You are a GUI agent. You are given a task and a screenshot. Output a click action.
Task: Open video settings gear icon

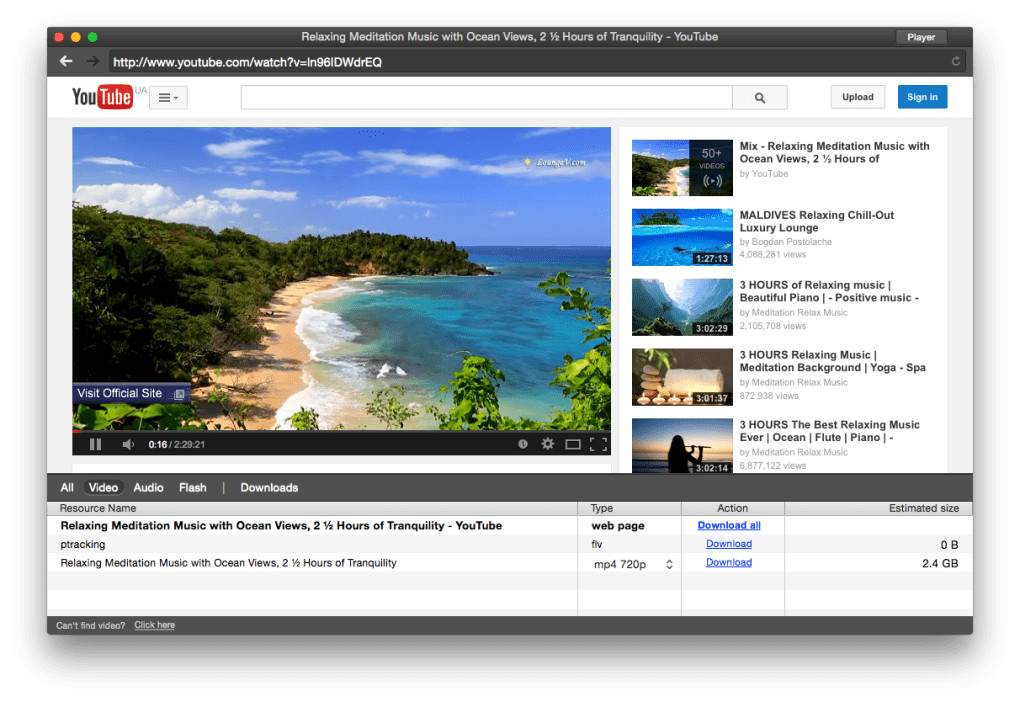coord(548,444)
